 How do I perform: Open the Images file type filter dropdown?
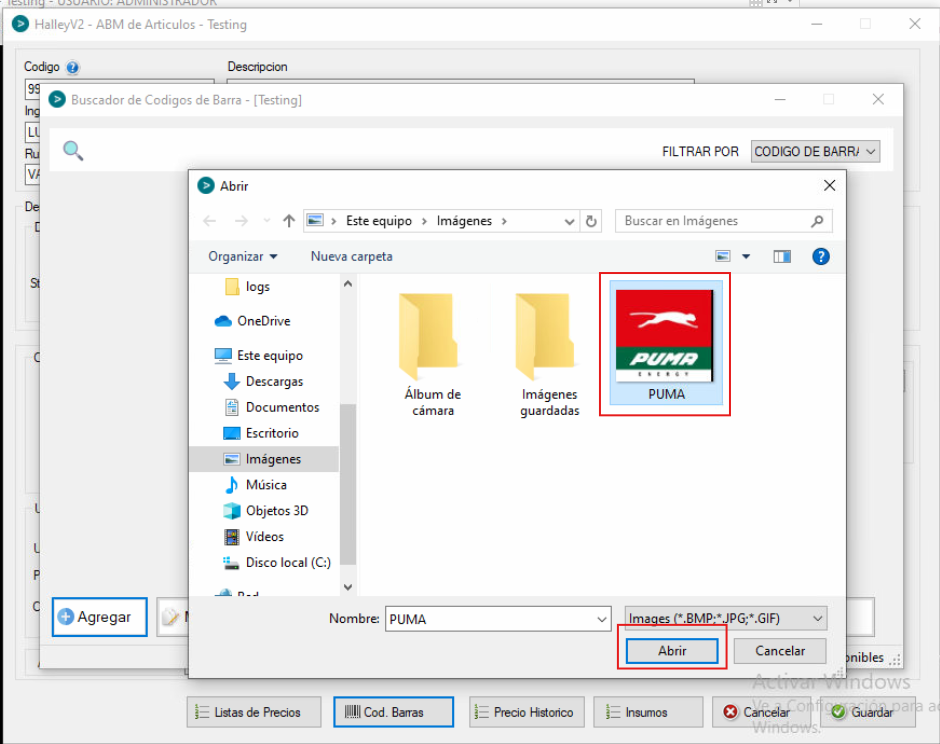725,619
